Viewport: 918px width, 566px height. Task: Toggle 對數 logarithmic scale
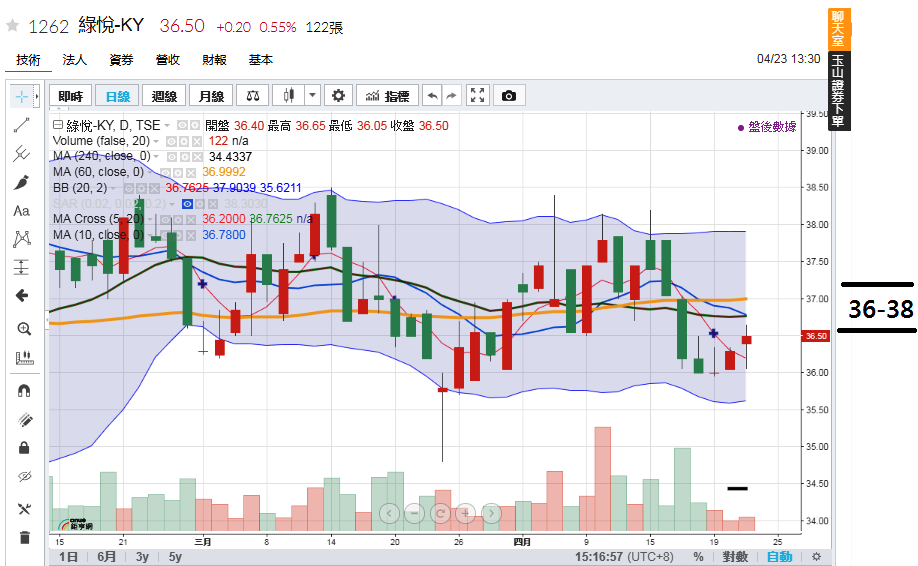click(x=735, y=557)
